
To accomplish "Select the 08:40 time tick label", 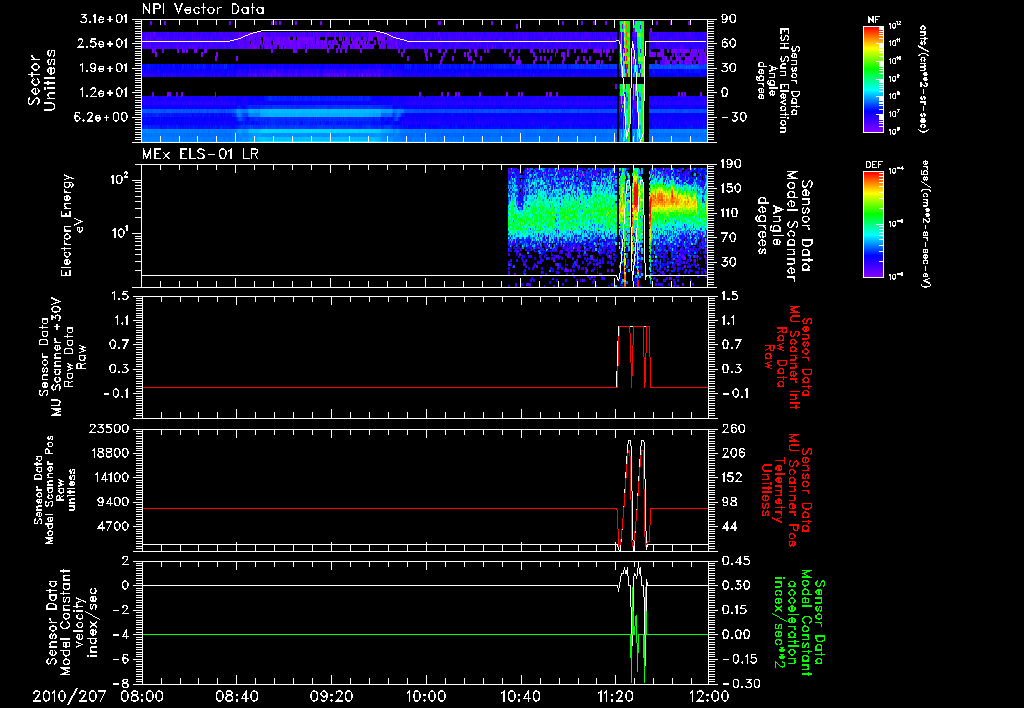I will (238, 696).
